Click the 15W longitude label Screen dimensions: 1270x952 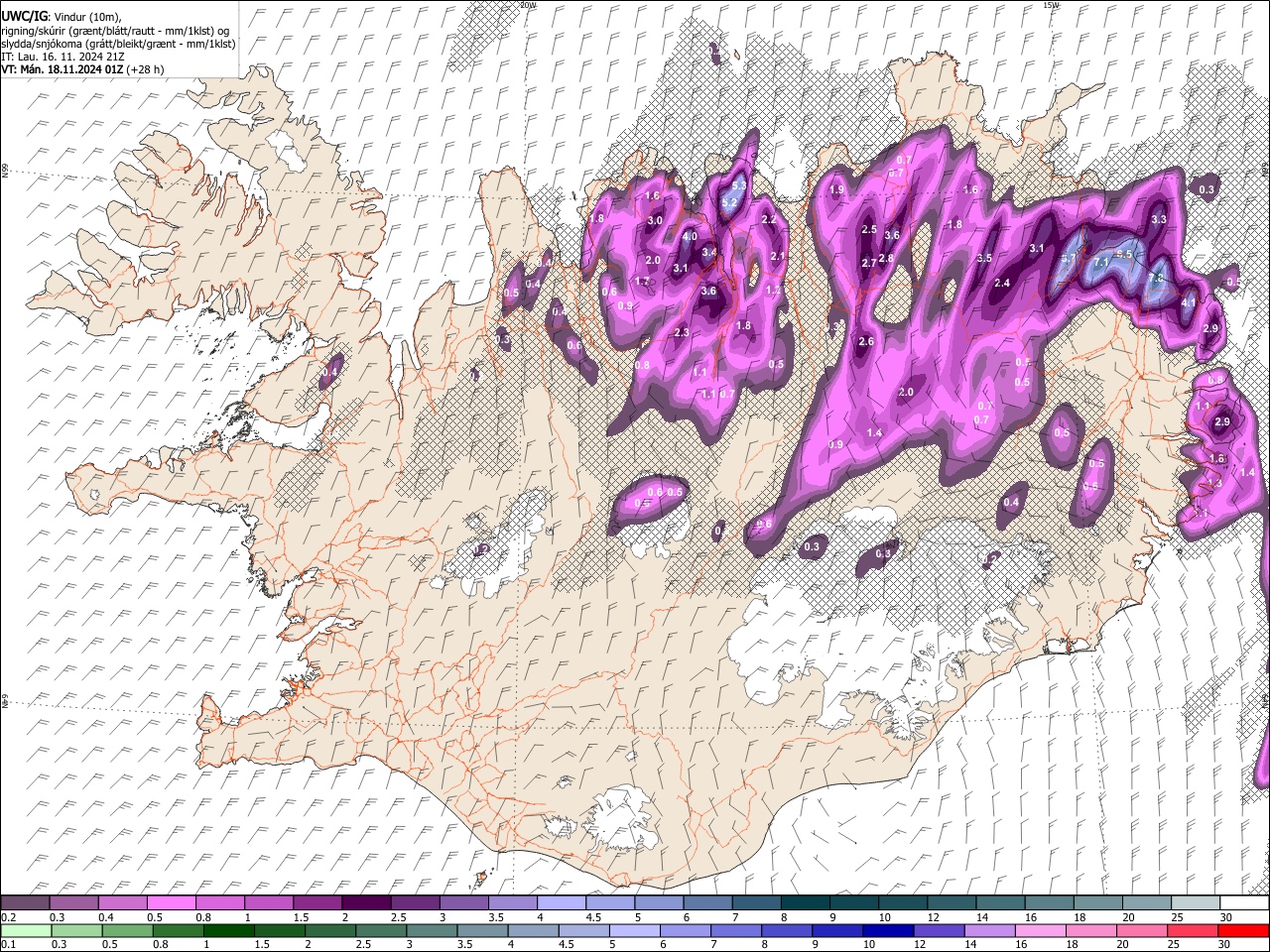1051,5
